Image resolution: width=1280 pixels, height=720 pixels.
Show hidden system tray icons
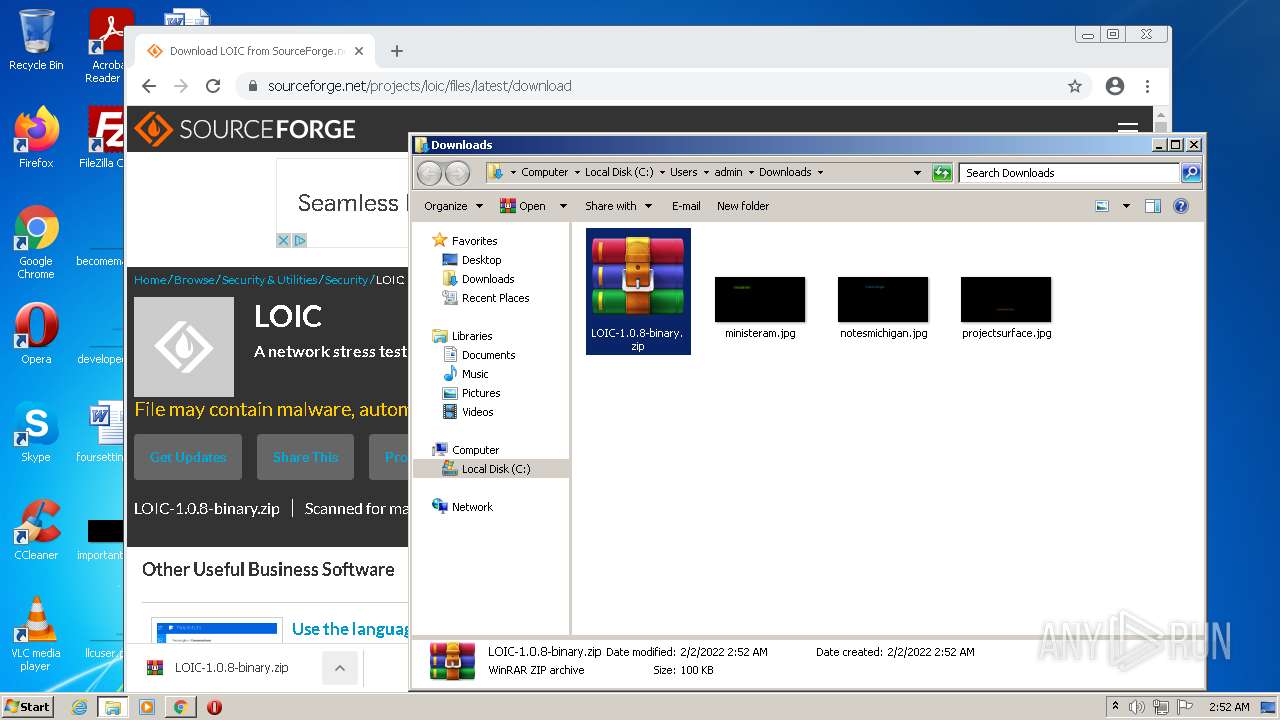1114,707
